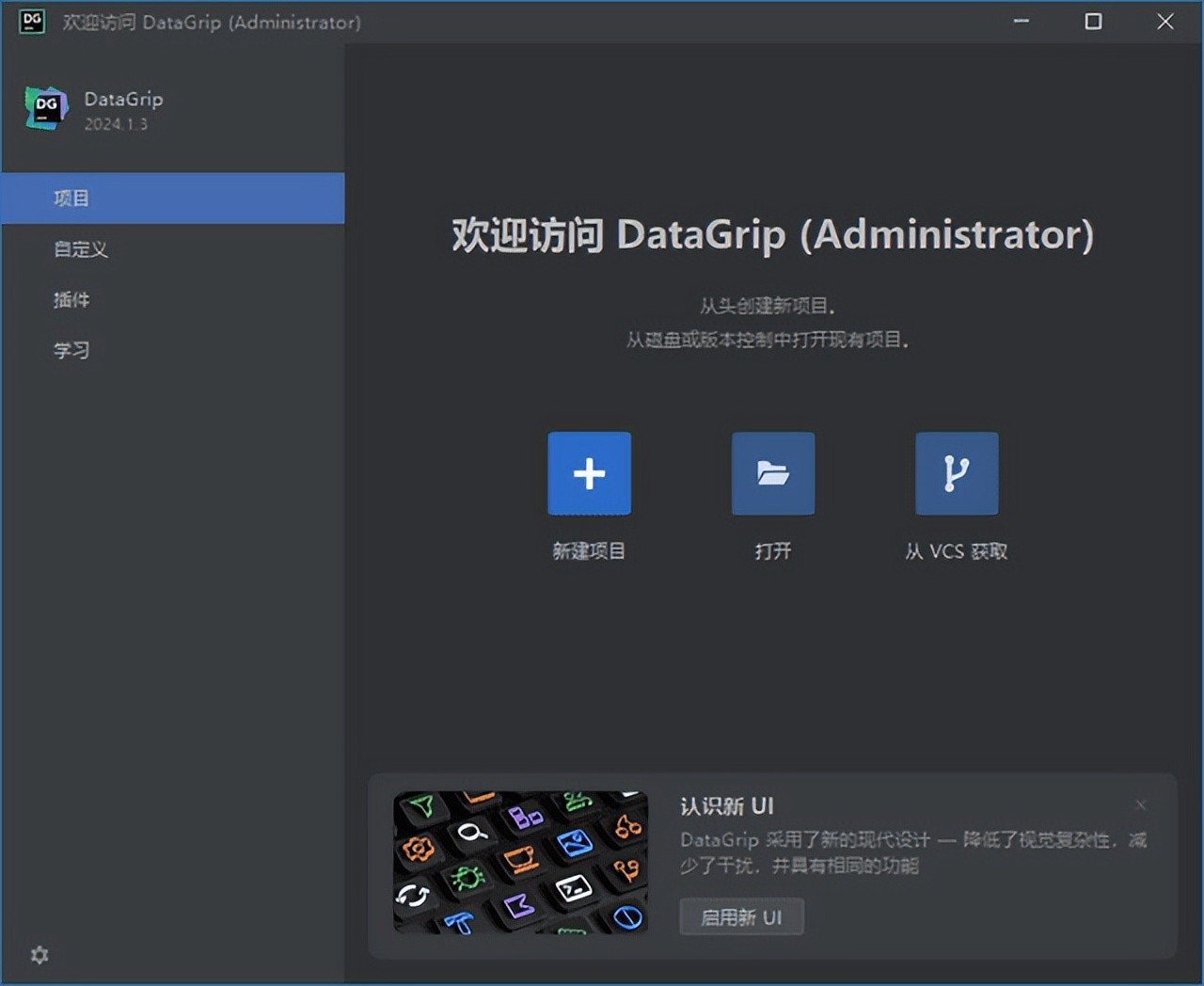This screenshot has height=986, width=1204.
Task: Dismiss the 认识新 UI banner
Action: click(1140, 805)
